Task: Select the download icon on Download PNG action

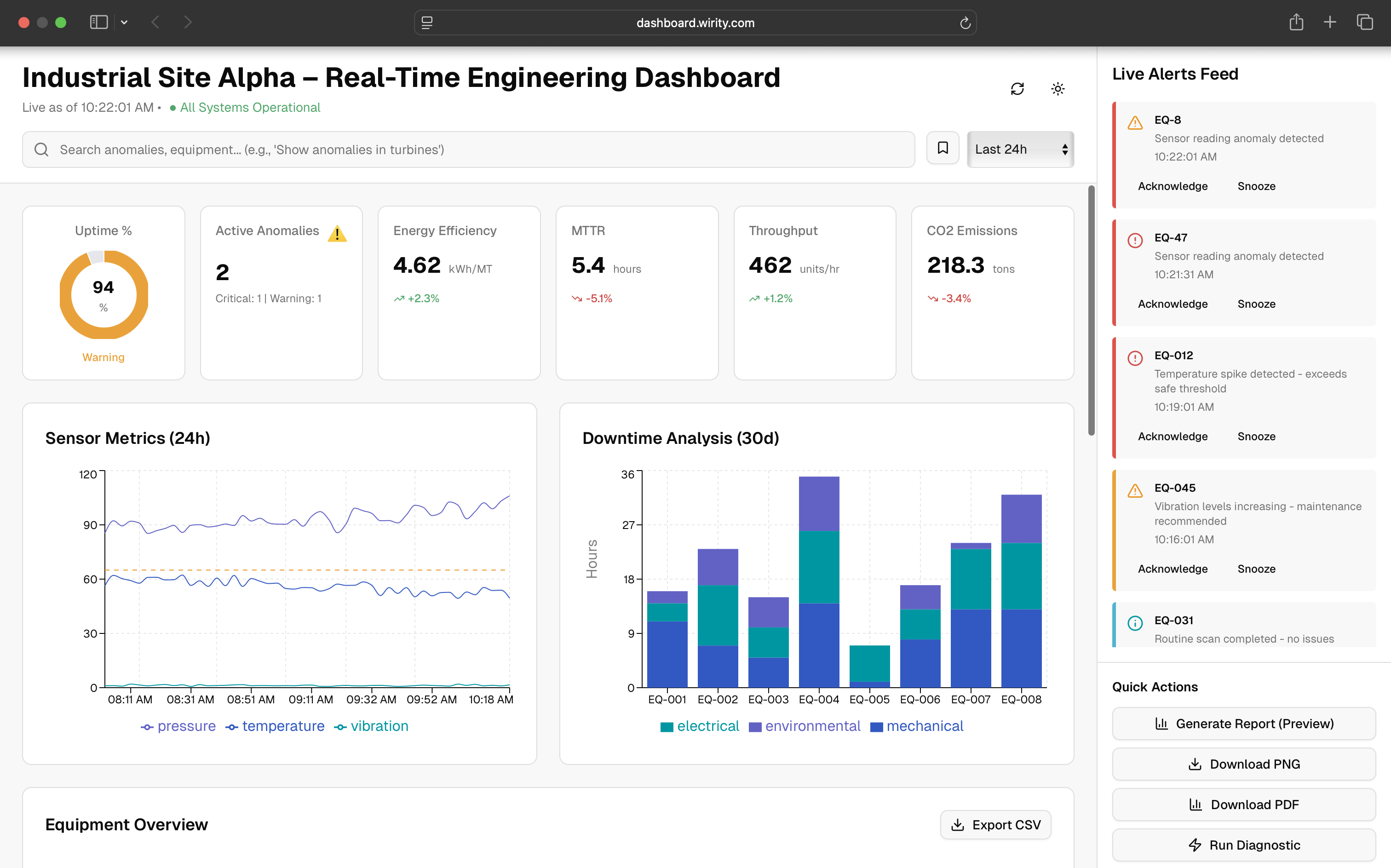Action: (x=1196, y=764)
